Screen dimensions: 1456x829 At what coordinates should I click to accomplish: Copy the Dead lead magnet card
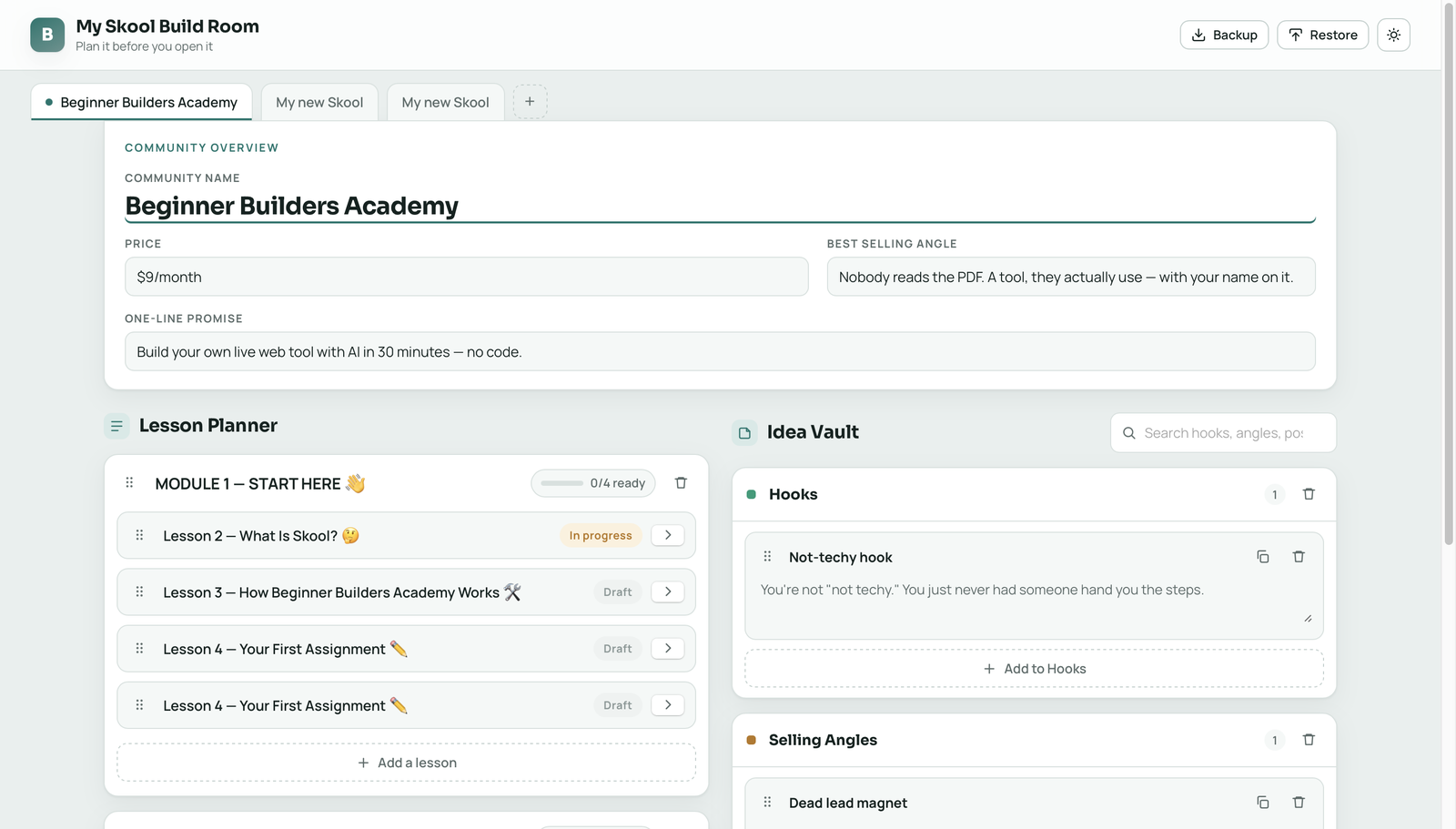click(1262, 802)
